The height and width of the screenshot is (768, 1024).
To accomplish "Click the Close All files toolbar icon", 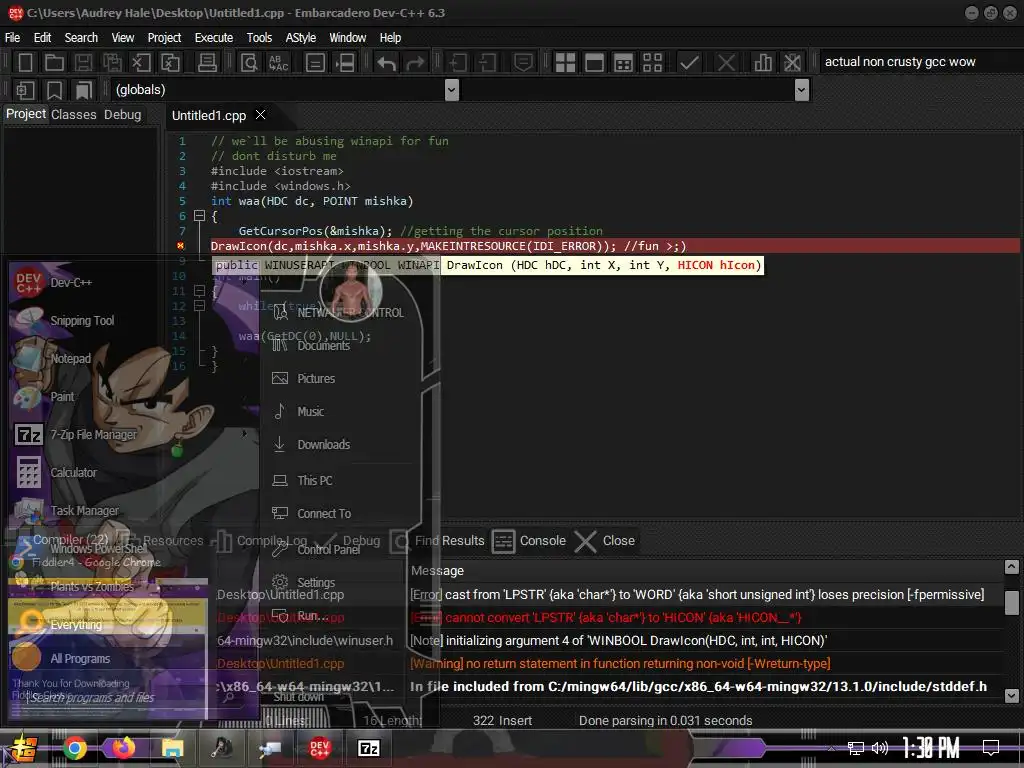I will click(170, 63).
